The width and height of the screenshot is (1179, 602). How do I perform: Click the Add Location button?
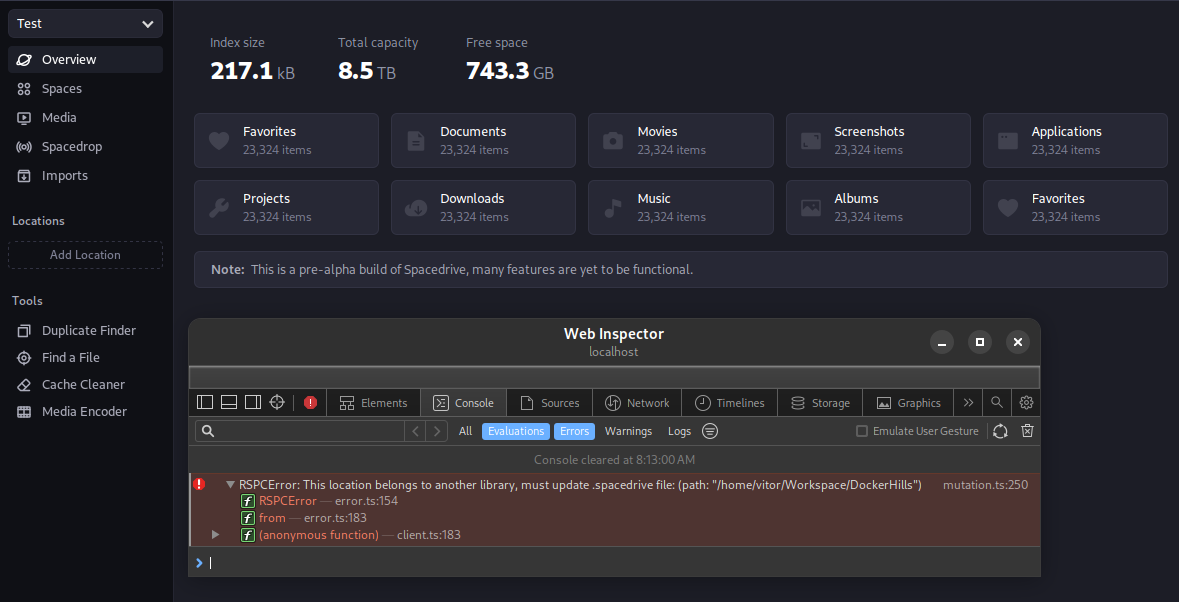pyautogui.click(x=85, y=255)
